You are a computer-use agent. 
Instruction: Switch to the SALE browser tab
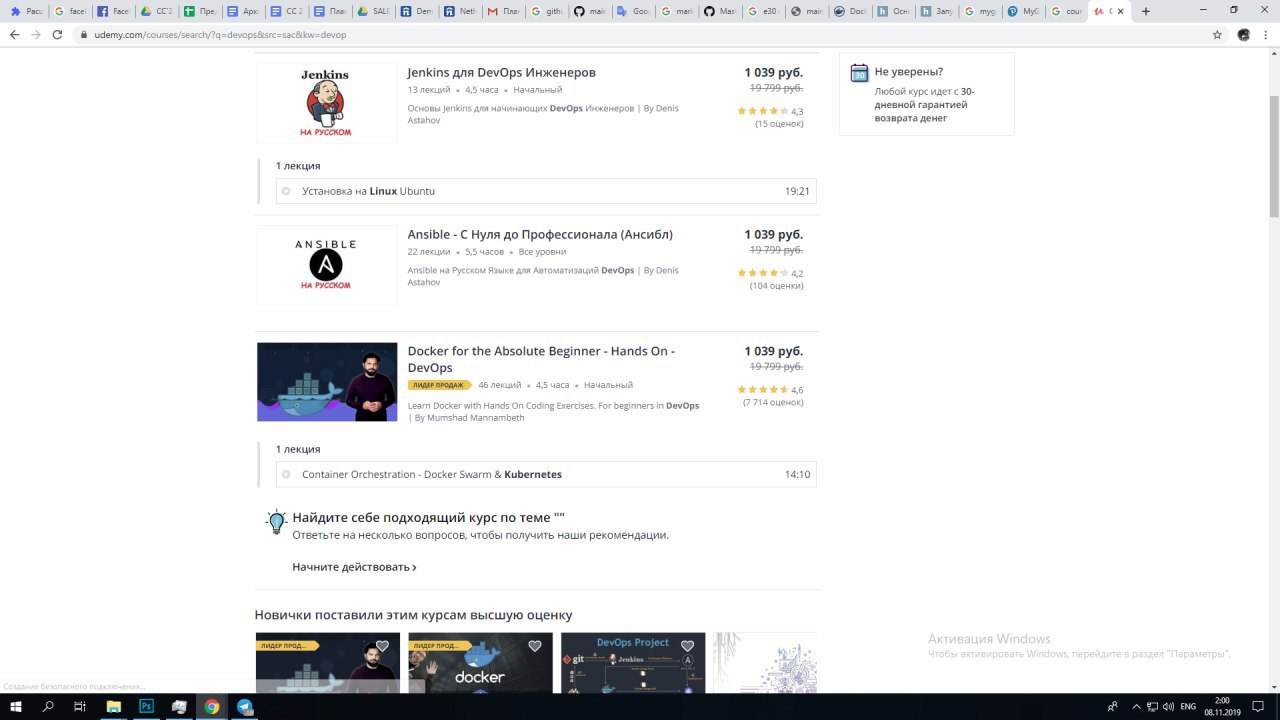374,12
